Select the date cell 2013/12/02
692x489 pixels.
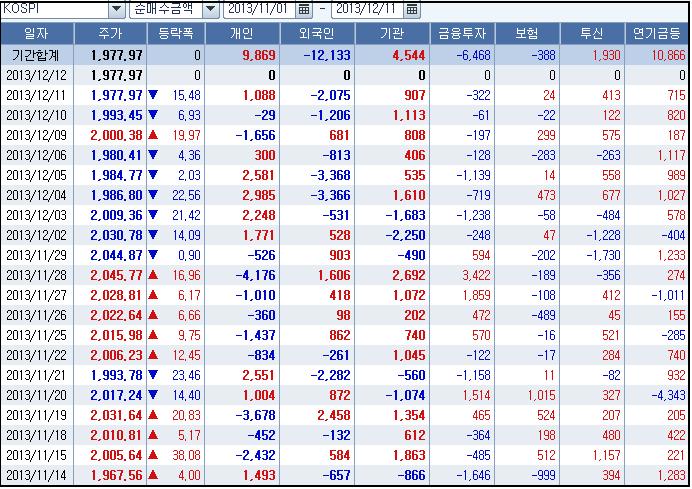click(x=37, y=235)
